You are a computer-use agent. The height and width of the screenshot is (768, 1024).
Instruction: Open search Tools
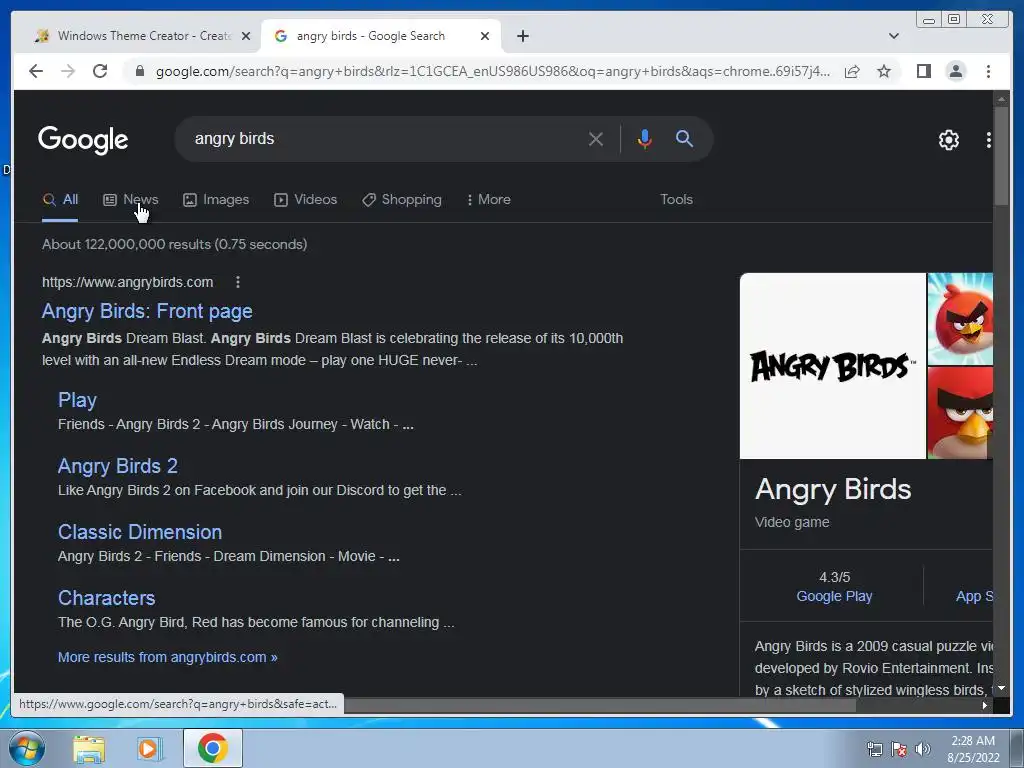pos(676,200)
